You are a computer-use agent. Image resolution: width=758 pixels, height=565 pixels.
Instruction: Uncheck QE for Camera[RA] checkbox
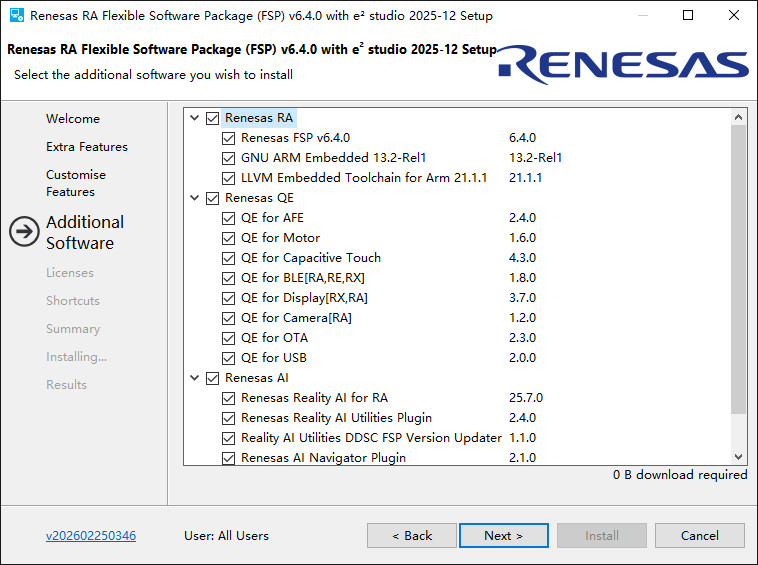229,319
